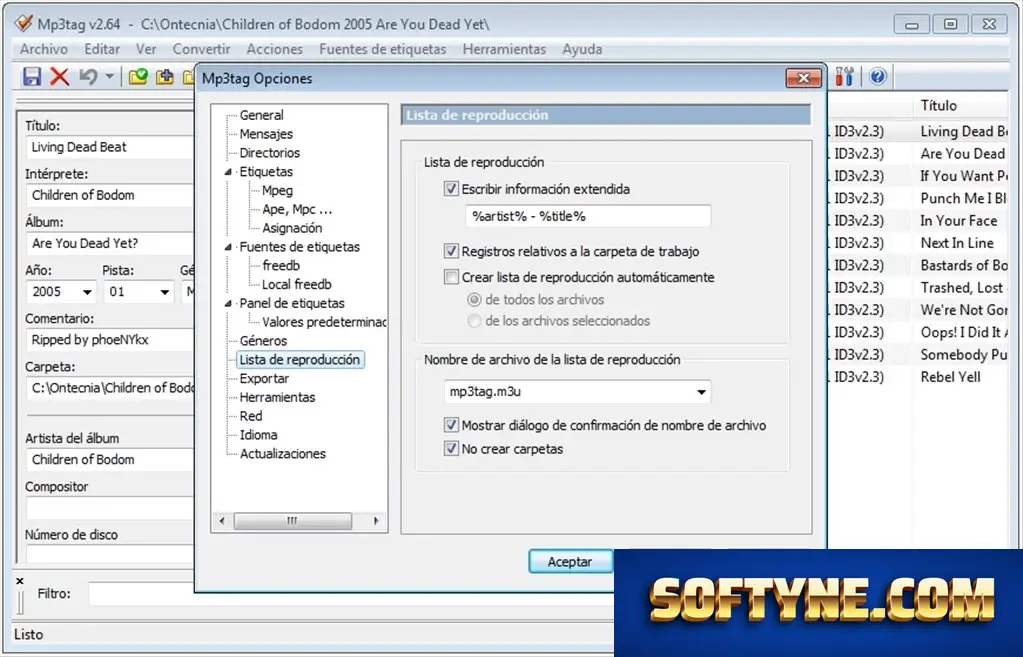The width and height of the screenshot is (1023, 657).
Task: Click the Aceptar button
Action: 570,562
